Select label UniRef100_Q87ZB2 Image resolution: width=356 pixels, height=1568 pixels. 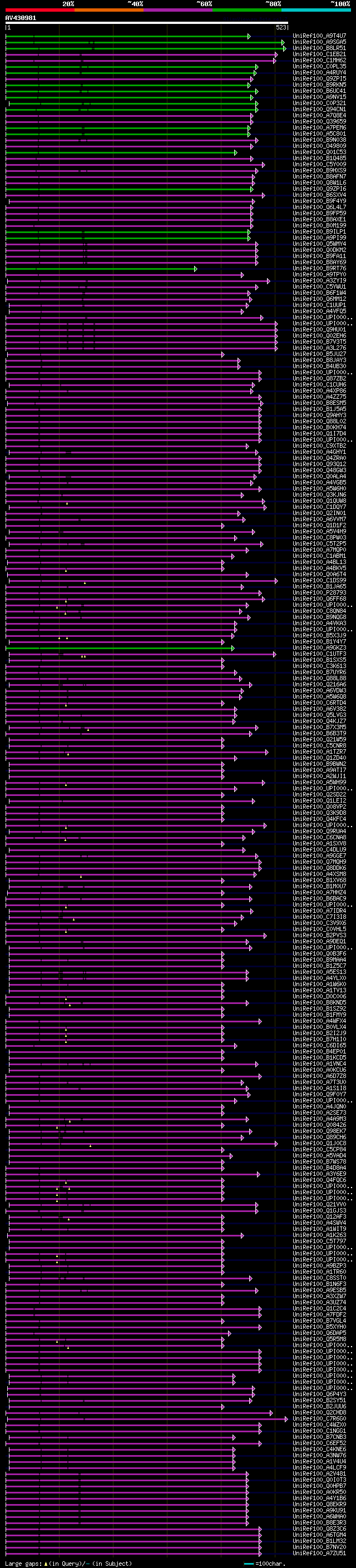[319, 379]
